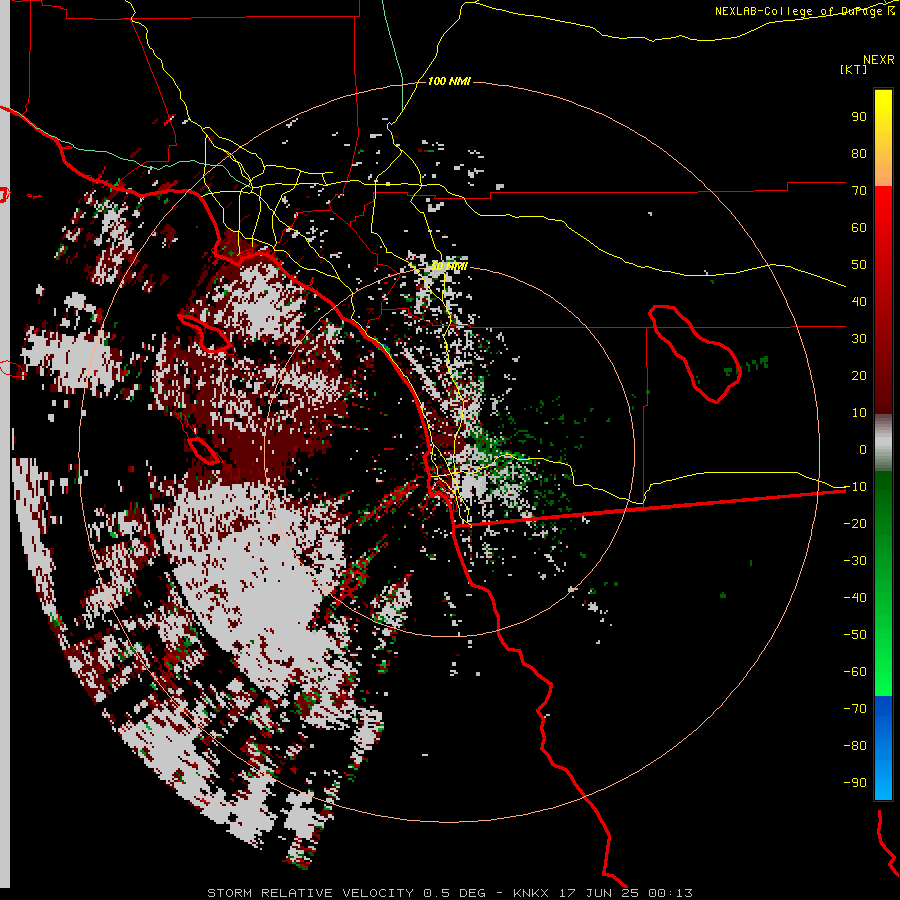Screen dimensions: 900x900
Task: Click the '100 NMI' range ring label
Action: coord(449,82)
